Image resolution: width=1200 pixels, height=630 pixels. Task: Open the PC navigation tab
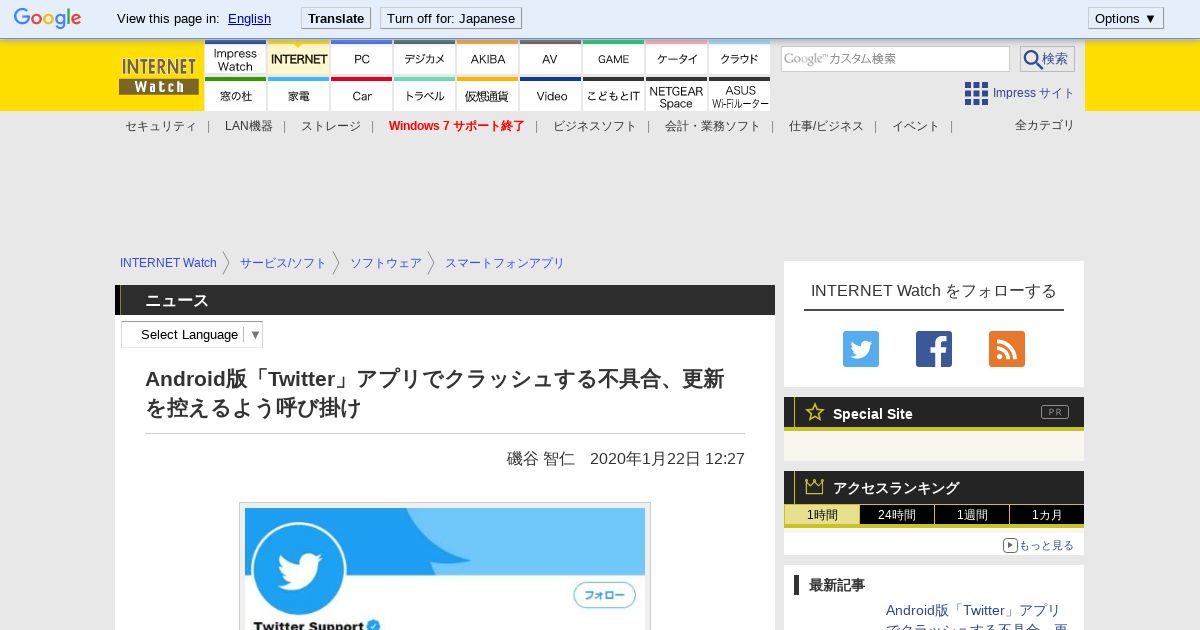[x=362, y=59]
